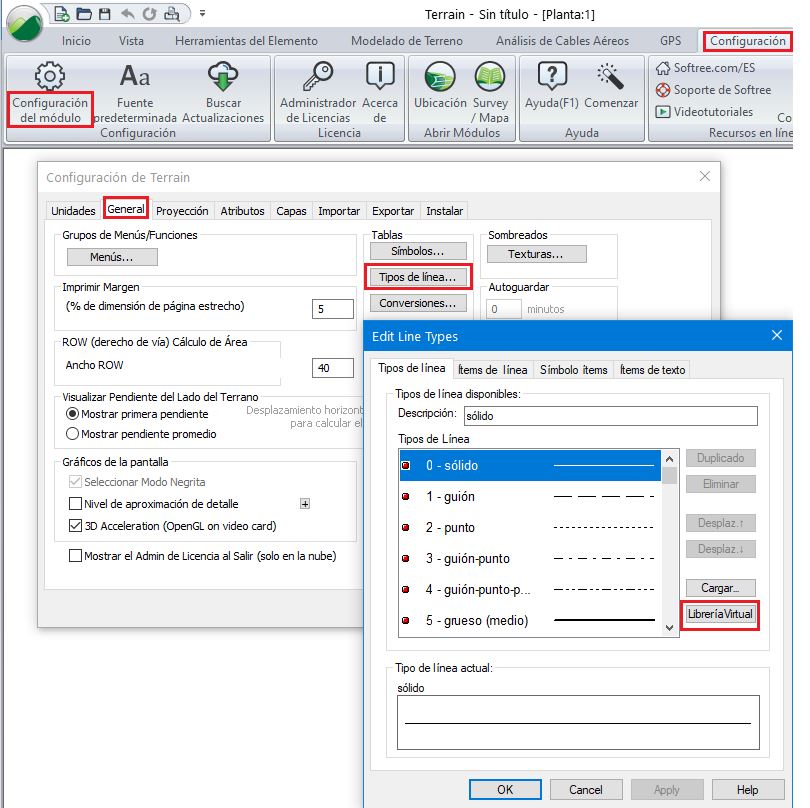Toggle Mostrar el Admin de Licencia checkbox

click(75, 555)
